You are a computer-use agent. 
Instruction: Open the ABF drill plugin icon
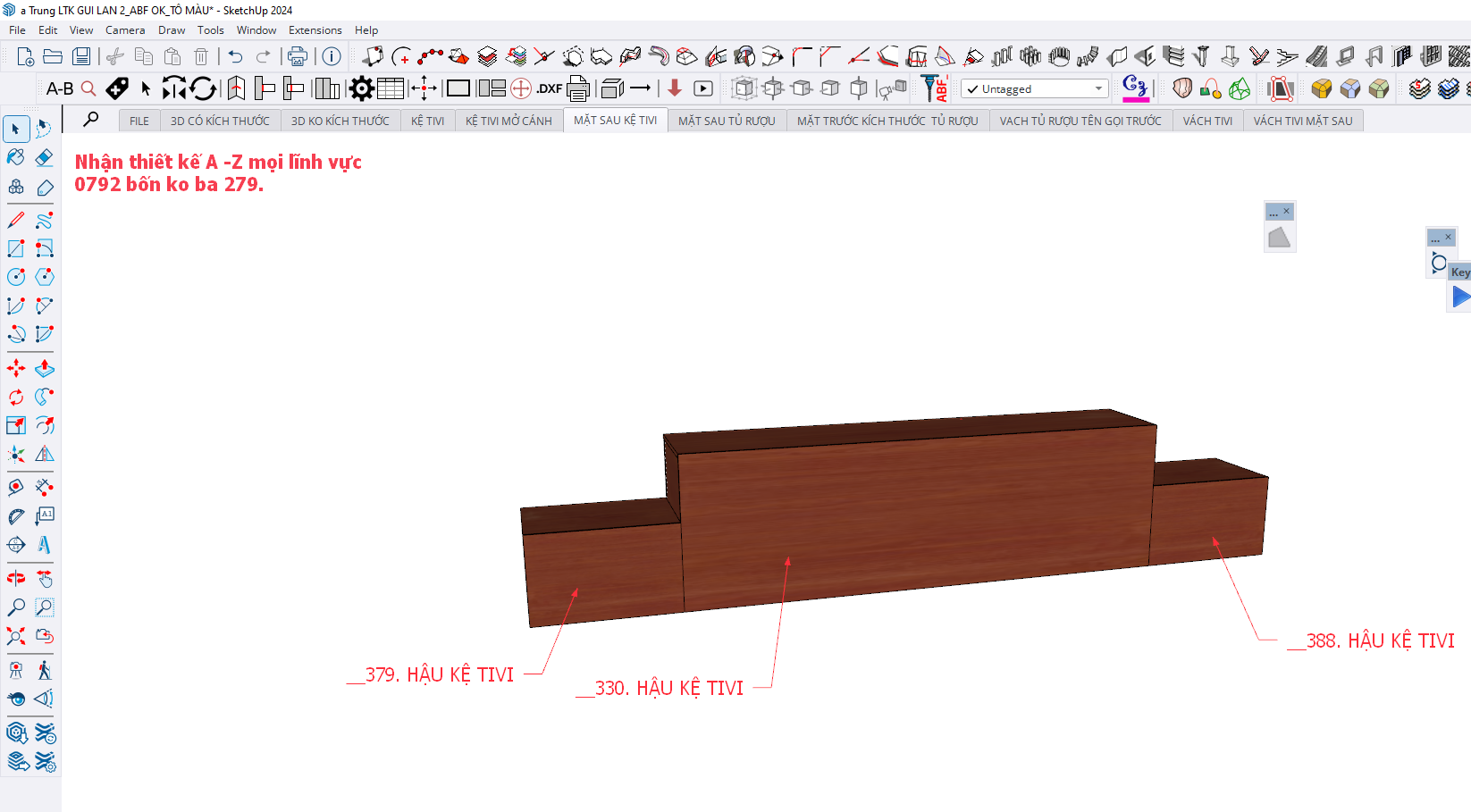pos(935,88)
